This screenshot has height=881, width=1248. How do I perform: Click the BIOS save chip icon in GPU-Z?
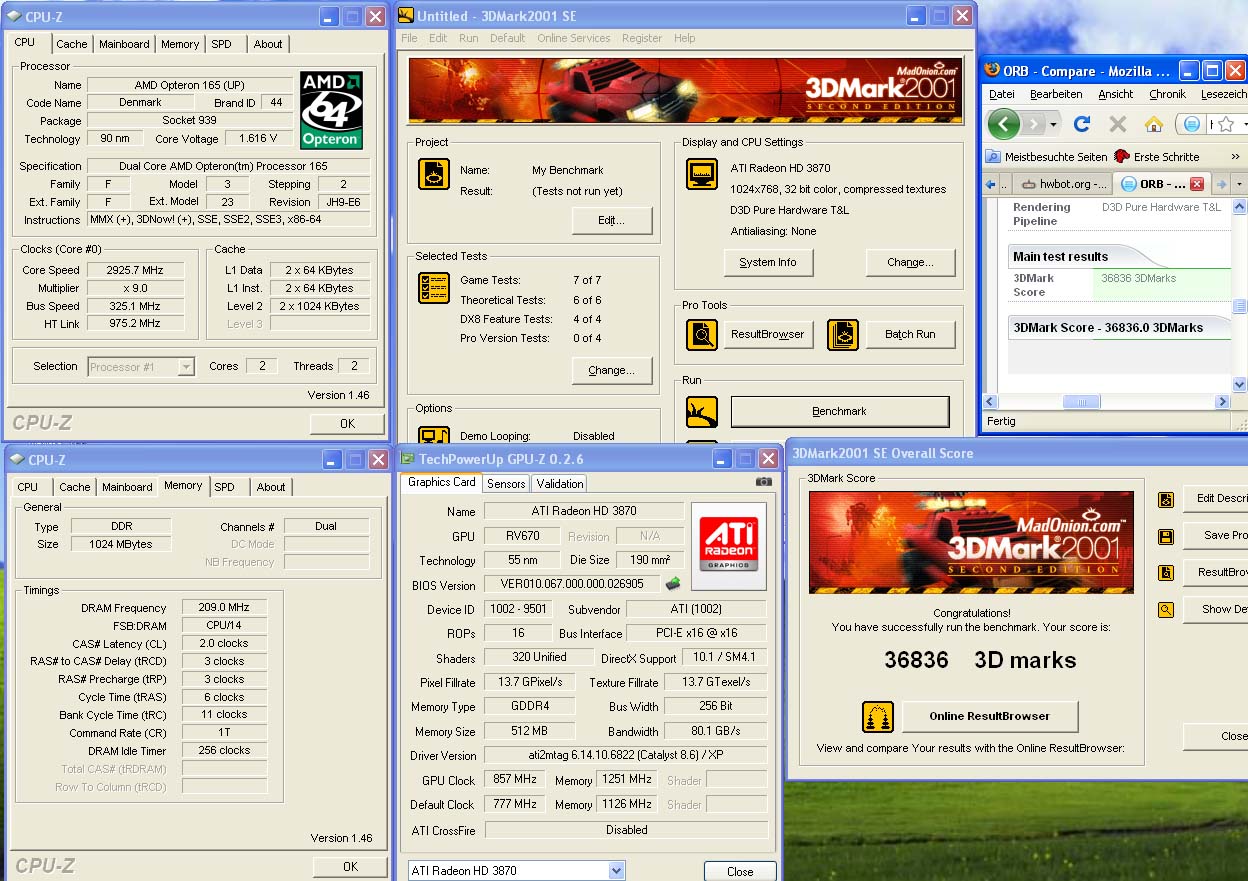pyautogui.click(x=673, y=584)
